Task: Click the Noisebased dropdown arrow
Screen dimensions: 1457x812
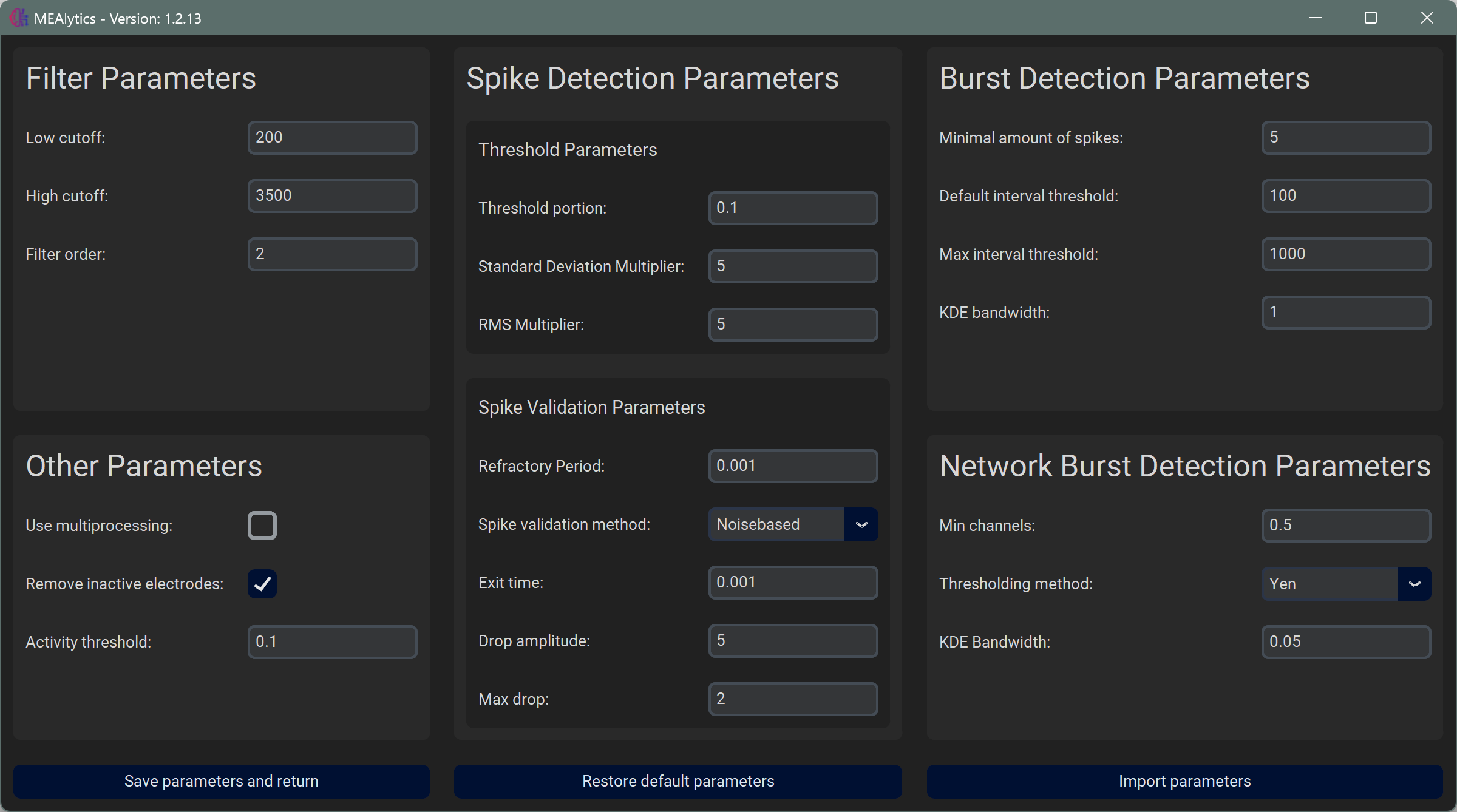Action: 861,524
